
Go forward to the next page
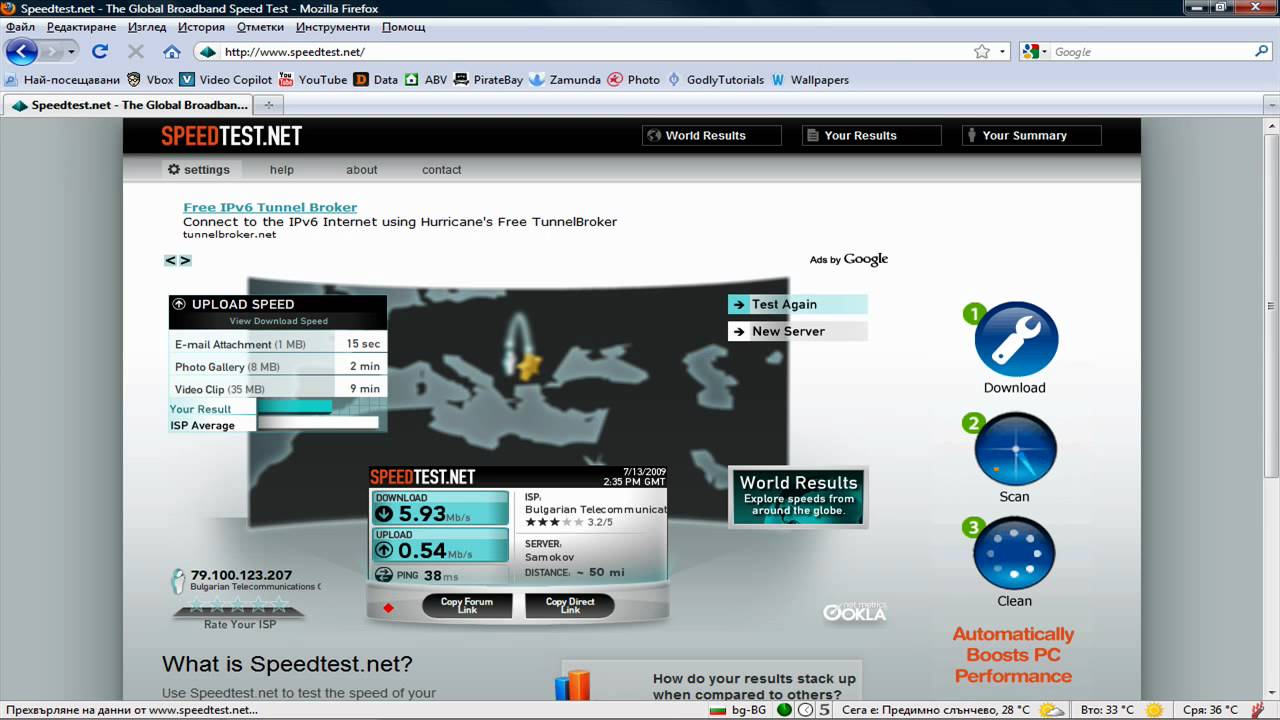tap(51, 51)
